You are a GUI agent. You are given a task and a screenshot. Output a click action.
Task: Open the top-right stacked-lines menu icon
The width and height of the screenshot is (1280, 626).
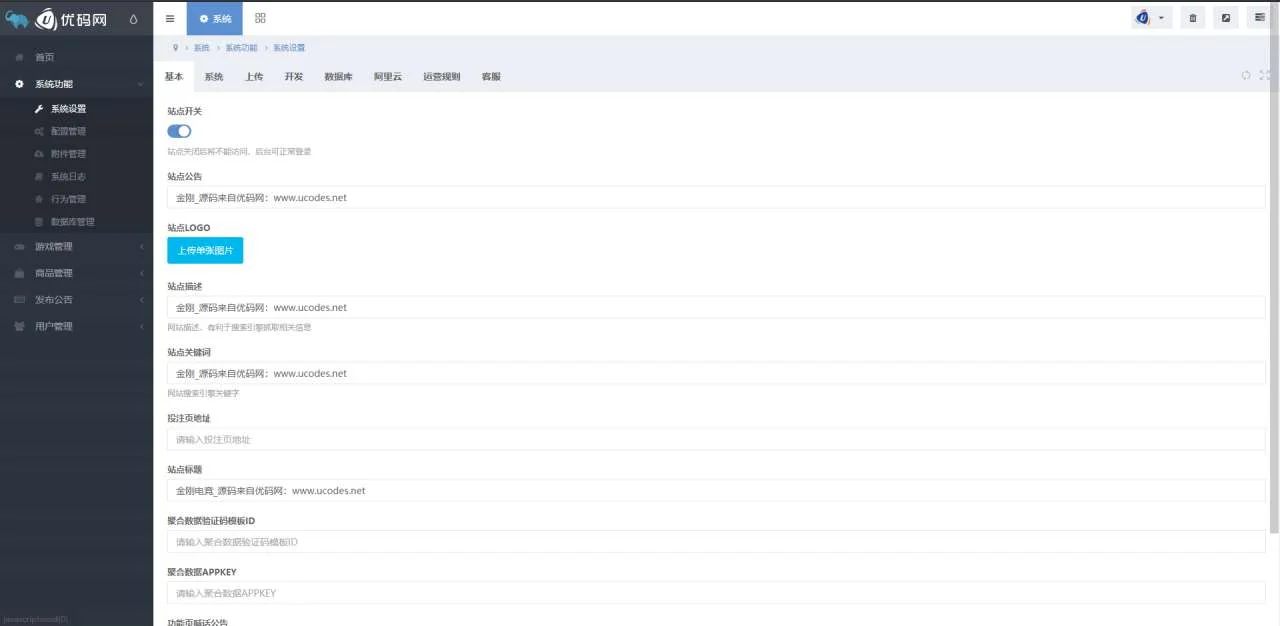[x=1259, y=18]
